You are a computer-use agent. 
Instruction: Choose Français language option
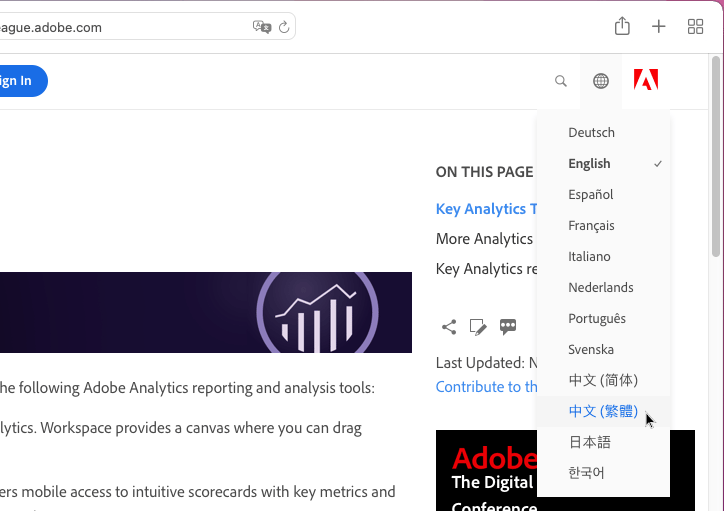click(603, 225)
